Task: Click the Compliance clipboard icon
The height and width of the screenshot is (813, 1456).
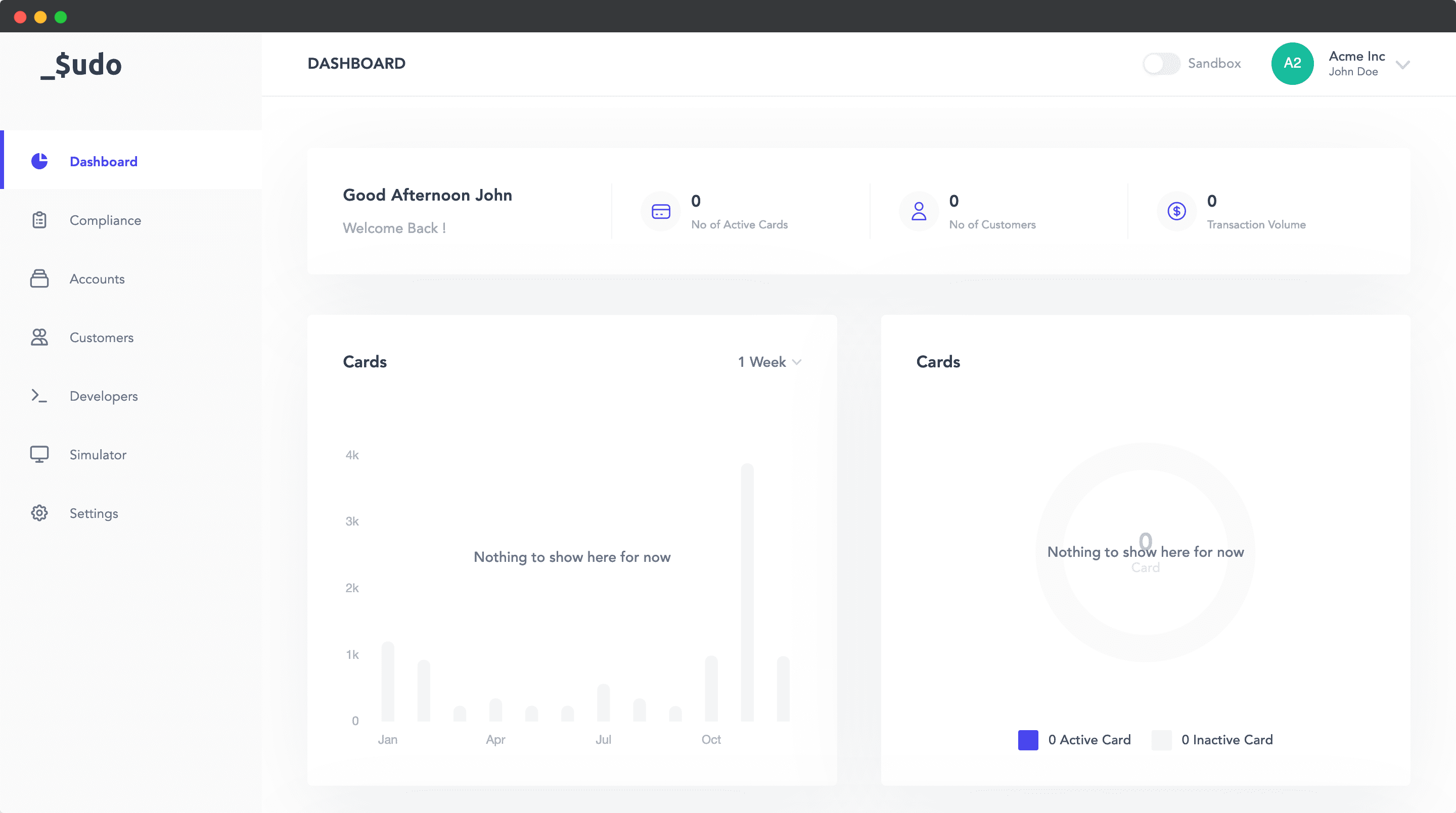Action: point(39,220)
